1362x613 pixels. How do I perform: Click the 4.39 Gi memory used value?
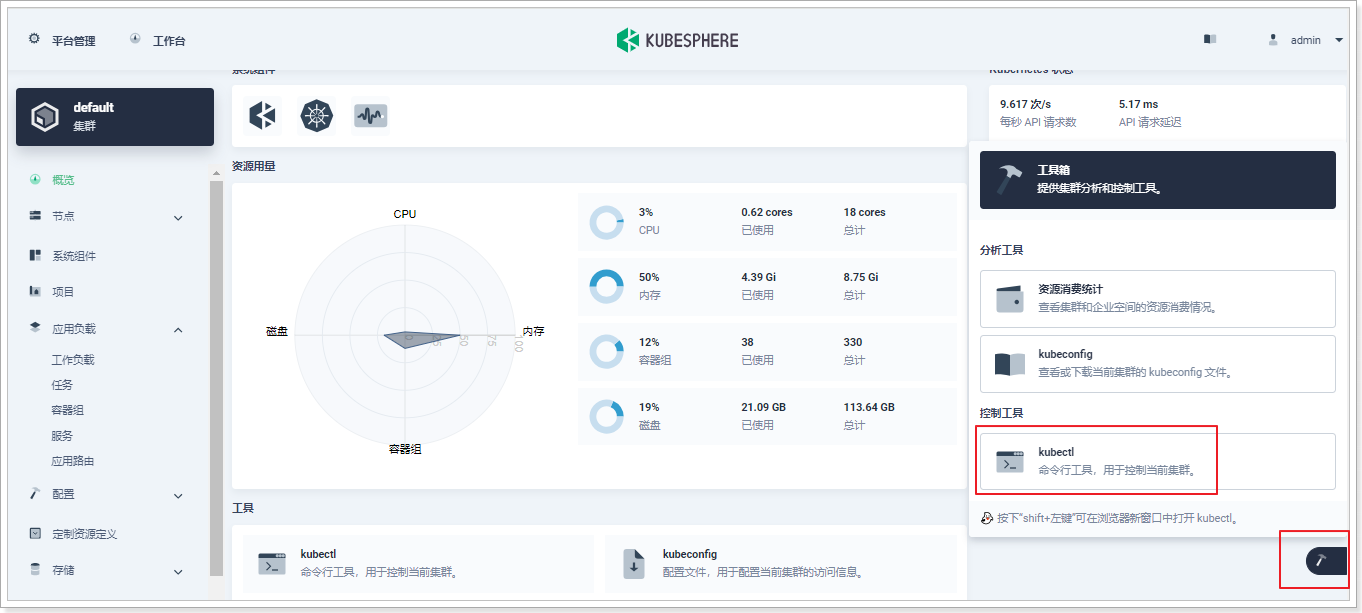[760, 277]
